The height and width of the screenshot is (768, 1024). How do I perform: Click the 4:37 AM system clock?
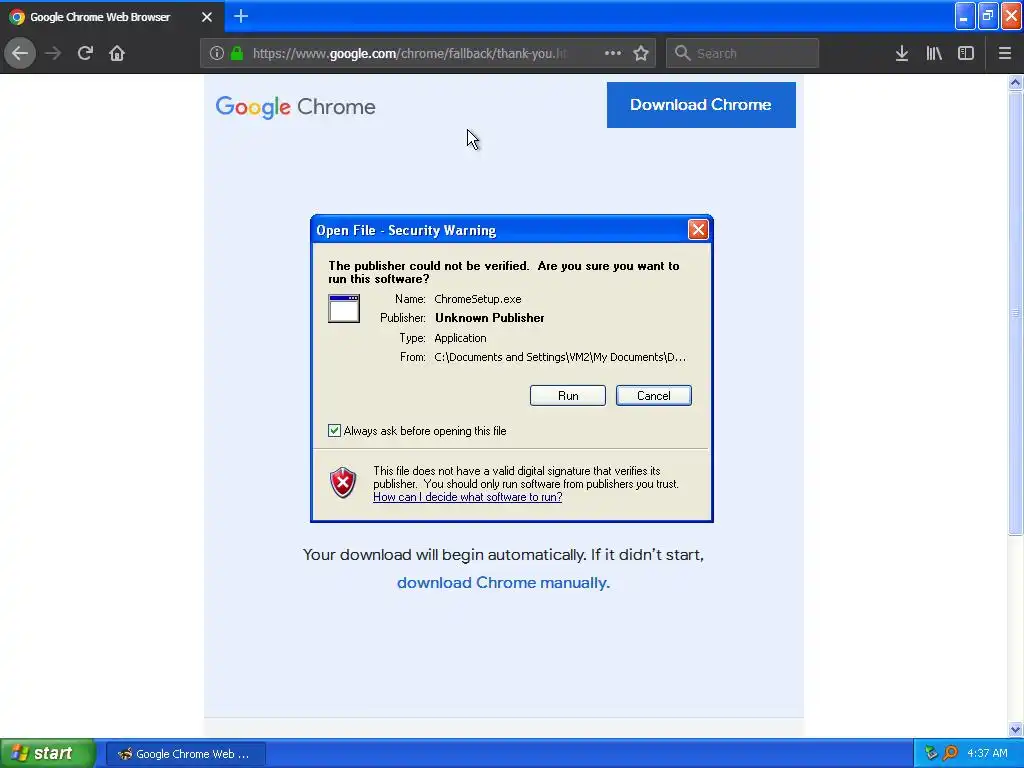tap(987, 754)
